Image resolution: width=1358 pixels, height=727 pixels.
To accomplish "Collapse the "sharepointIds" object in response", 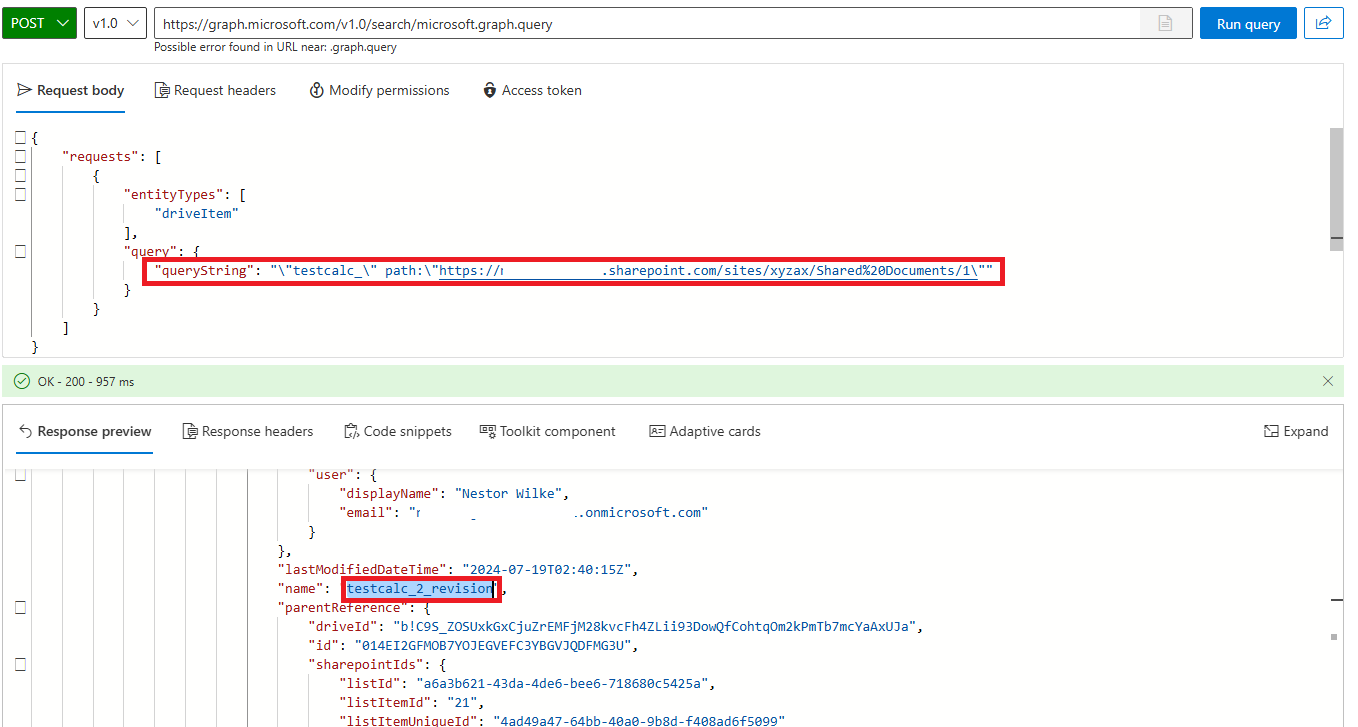I will 21,665.
